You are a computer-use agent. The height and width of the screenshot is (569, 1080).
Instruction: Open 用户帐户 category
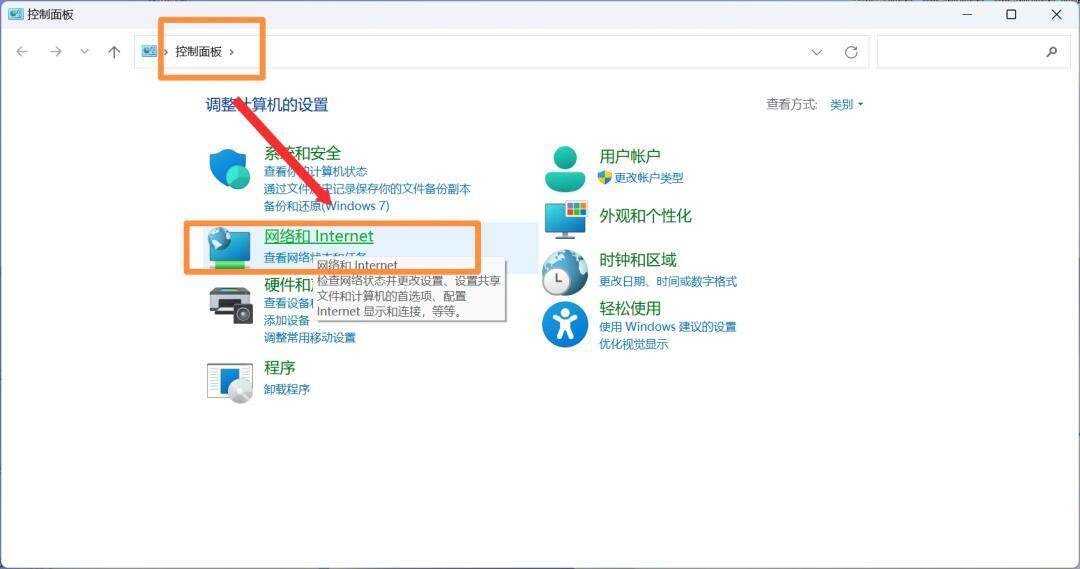point(630,156)
